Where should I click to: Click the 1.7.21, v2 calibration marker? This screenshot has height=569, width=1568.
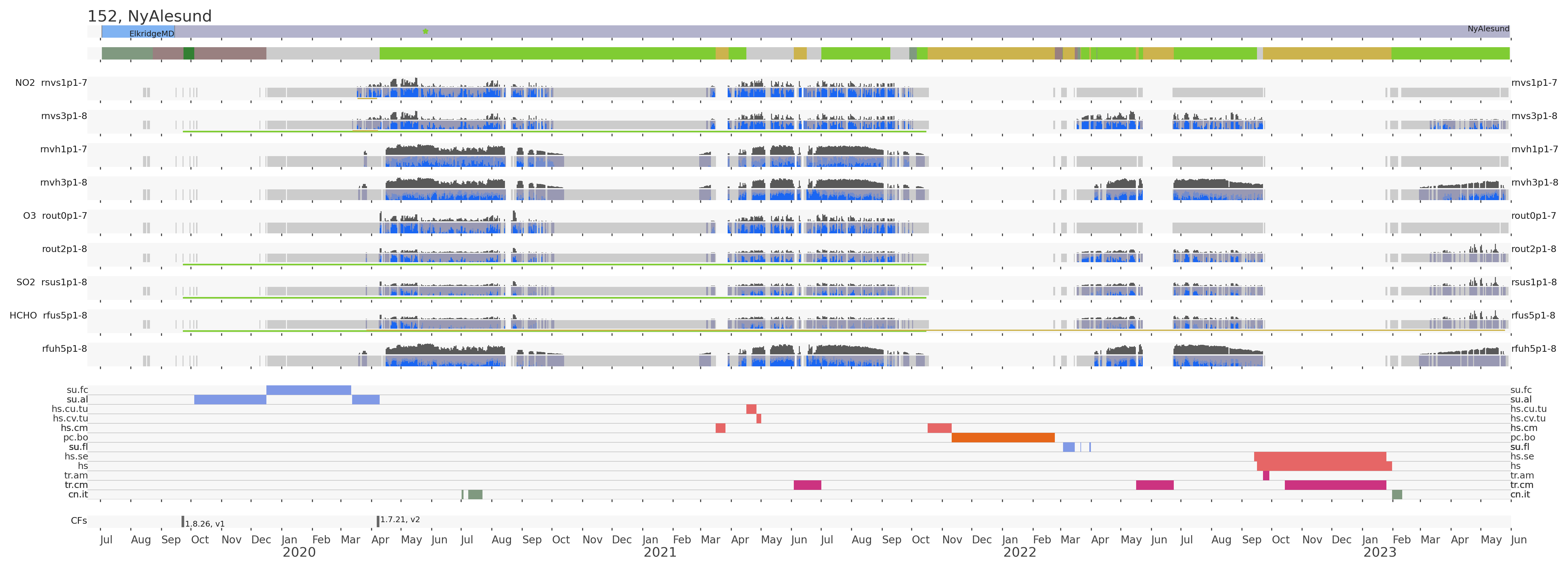click(378, 521)
